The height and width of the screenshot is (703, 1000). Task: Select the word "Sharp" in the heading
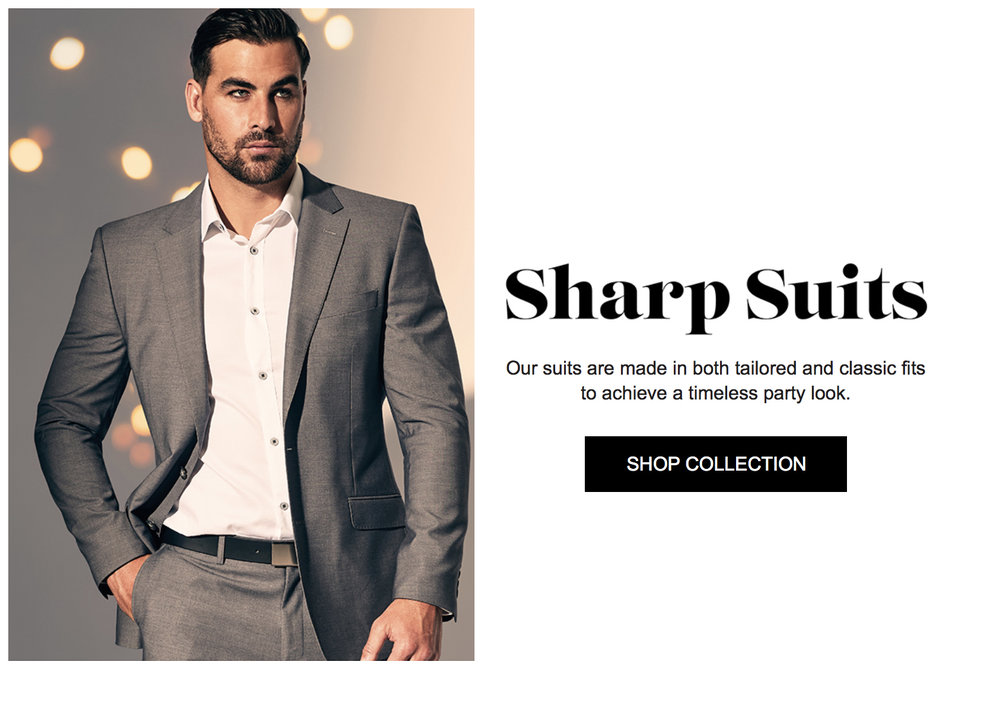617,298
